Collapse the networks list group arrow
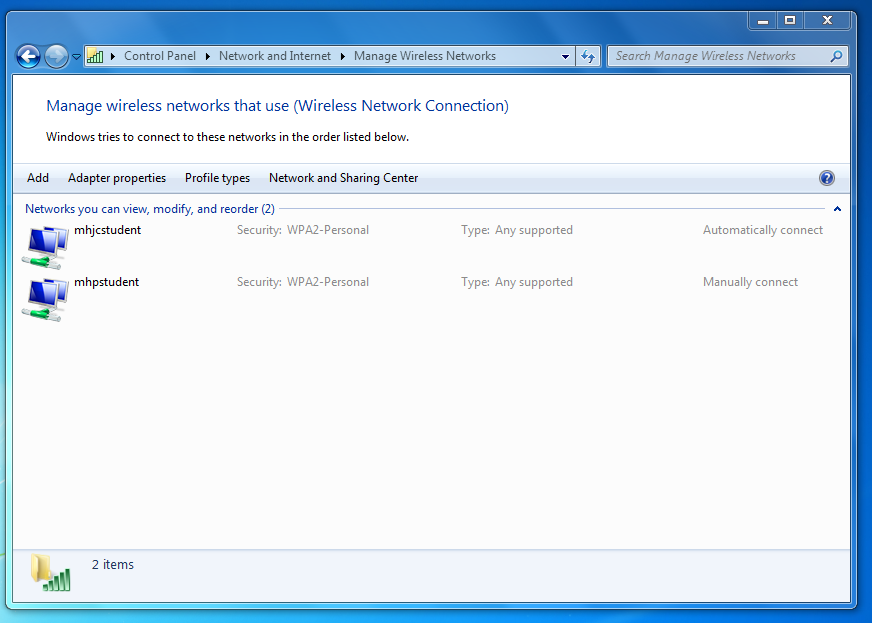Image resolution: width=872 pixels, height=623 pixels. tap(837, 209)
